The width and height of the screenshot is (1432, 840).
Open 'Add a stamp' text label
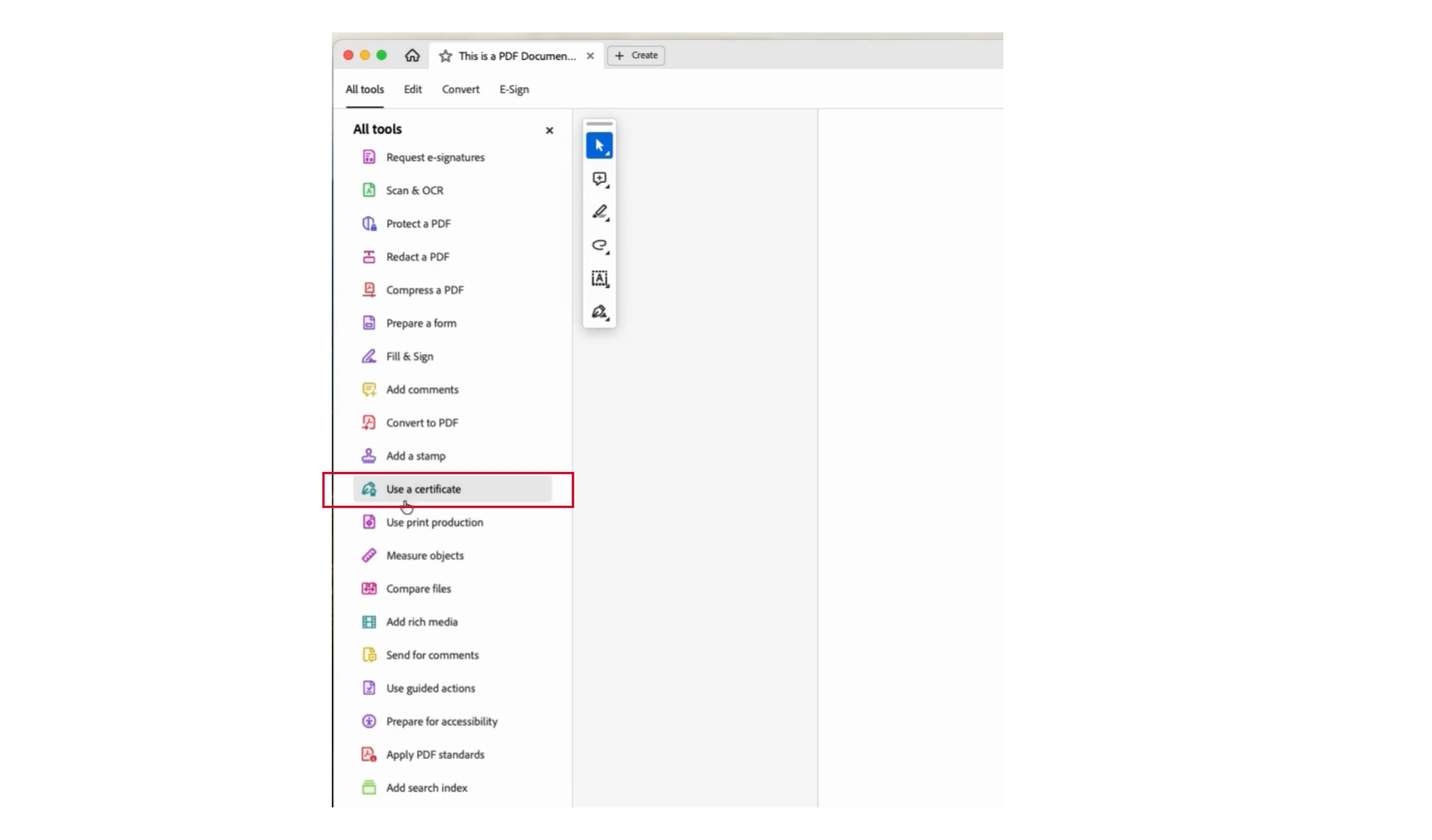416,456
